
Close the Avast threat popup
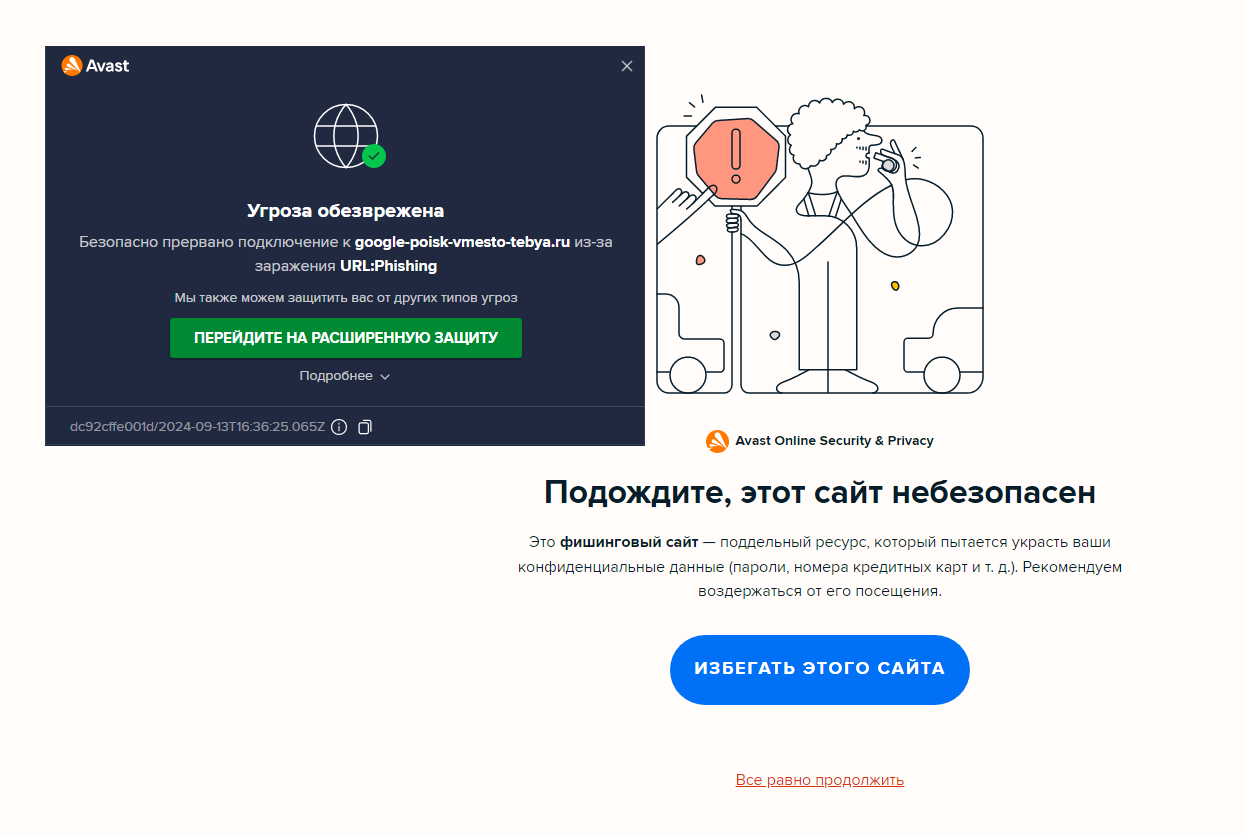click(627, 66)
